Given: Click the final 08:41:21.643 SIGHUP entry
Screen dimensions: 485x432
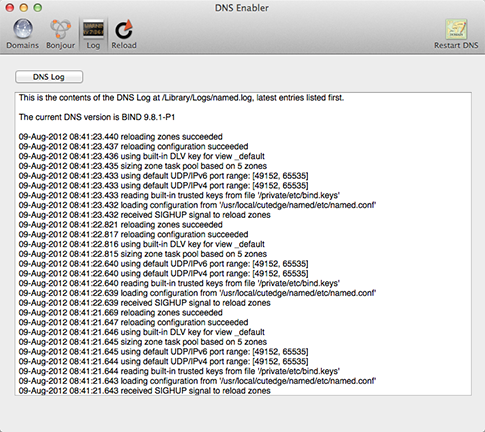Looking at the screenshot, I should (x=145, y=391).
